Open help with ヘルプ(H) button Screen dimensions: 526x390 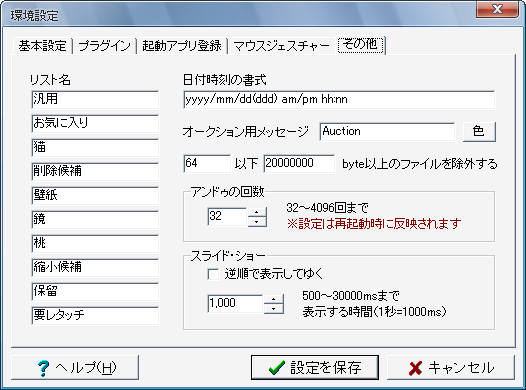(x=75, y=368)
